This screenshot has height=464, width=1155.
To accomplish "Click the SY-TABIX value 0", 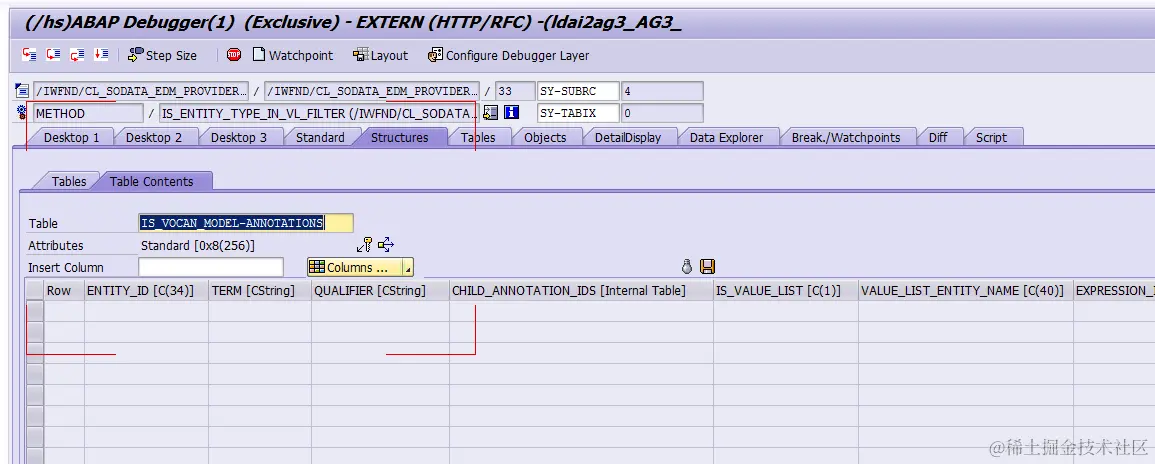I will coord(661,113).
